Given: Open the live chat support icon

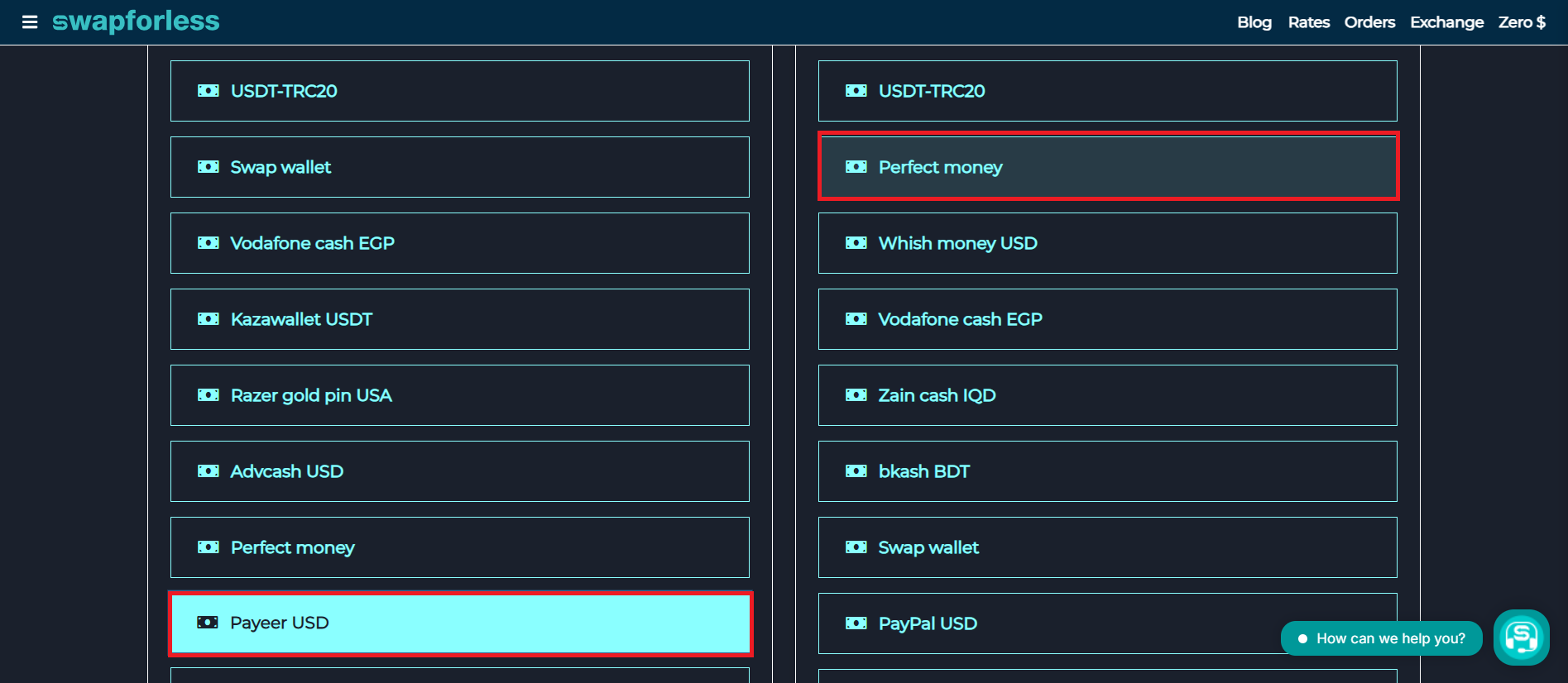Looking at the screenshot, I should pyautogui.click(x=1521, y=638).
